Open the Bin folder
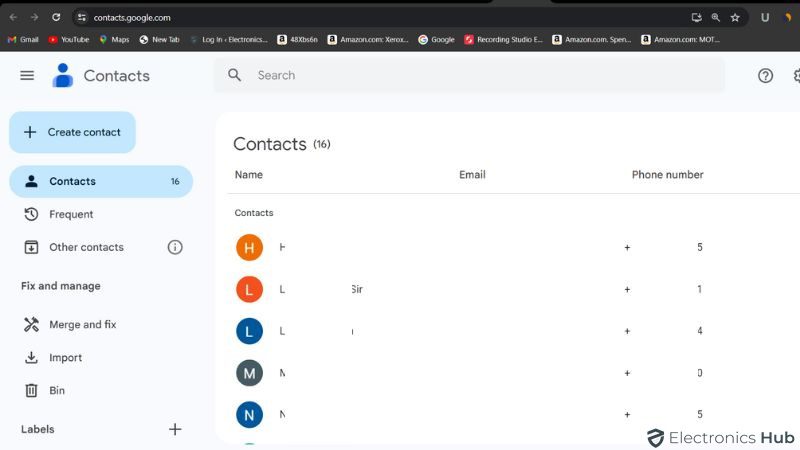800x450 pixels. click(57, 390)
